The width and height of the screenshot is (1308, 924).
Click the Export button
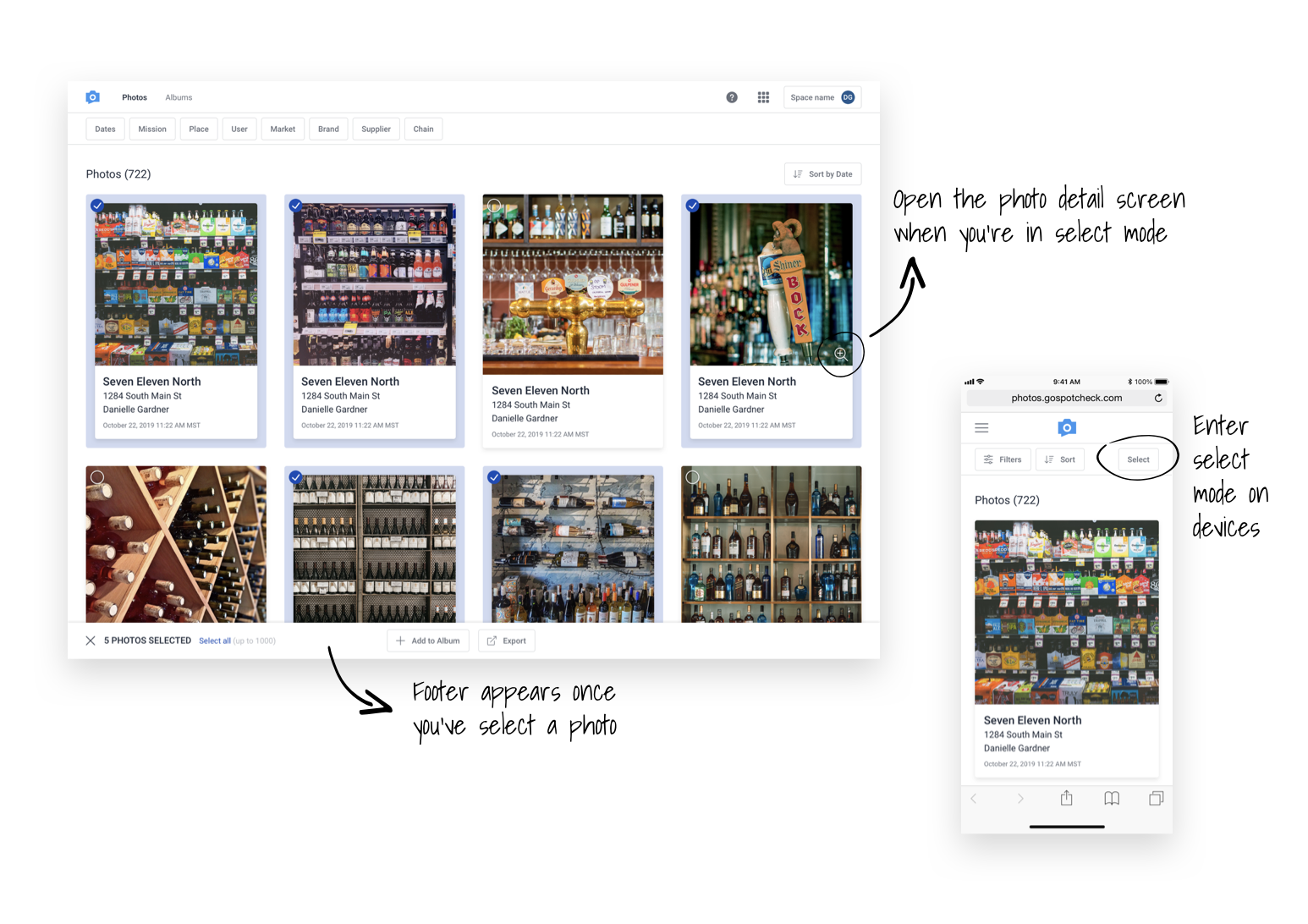point(507,641)
